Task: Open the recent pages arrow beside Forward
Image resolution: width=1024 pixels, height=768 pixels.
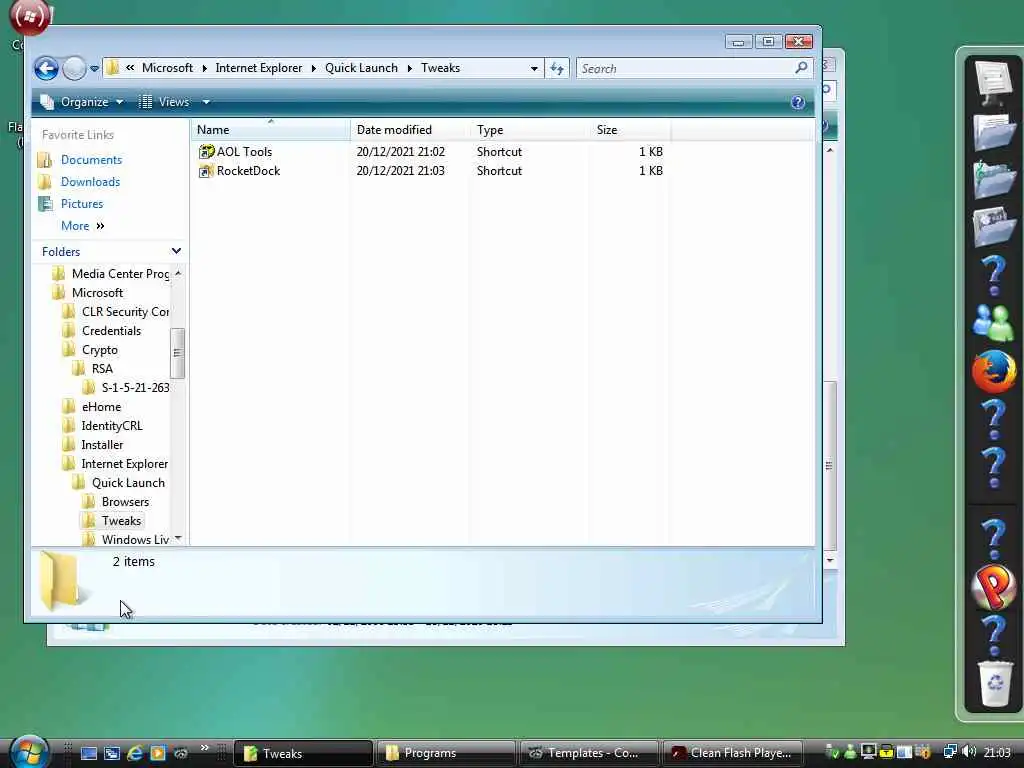Action: pyautogui.click(x=95, y=69)
